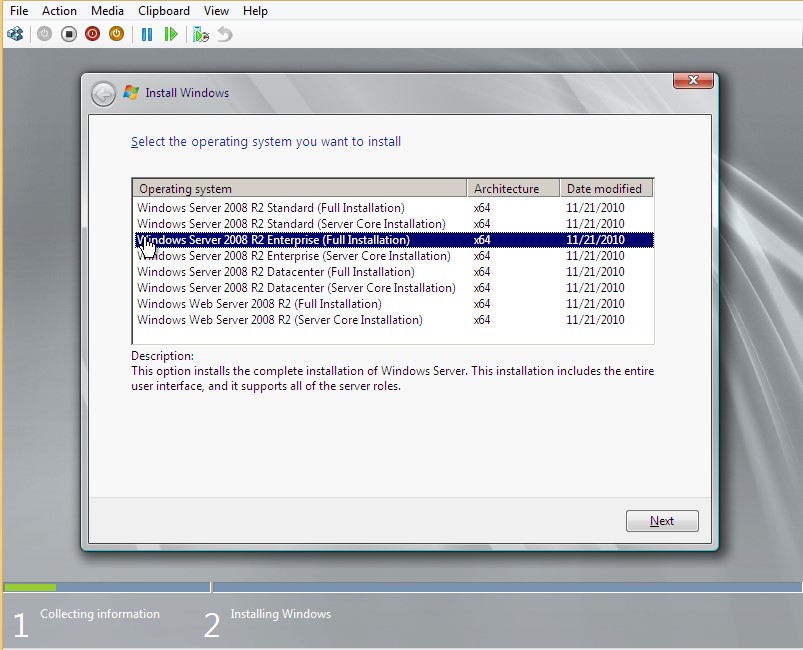Sort by Date modified column header
The height and width of the screenshot is (650, 803).
tap(606, 188)
